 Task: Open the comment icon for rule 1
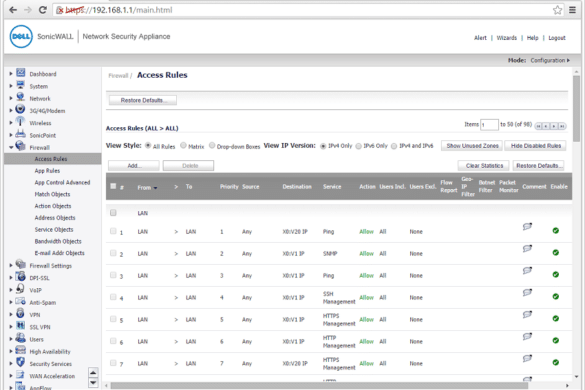coord(527,227)
